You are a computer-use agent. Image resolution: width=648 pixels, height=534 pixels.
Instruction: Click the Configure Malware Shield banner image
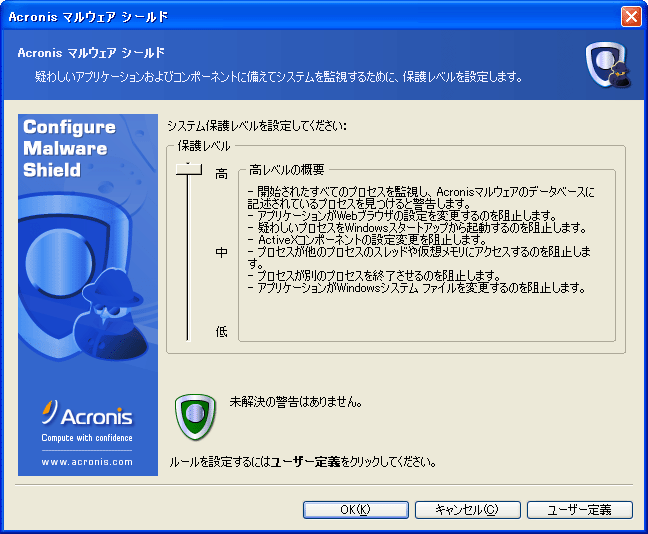pyautogui.click(x=88, y=295)
